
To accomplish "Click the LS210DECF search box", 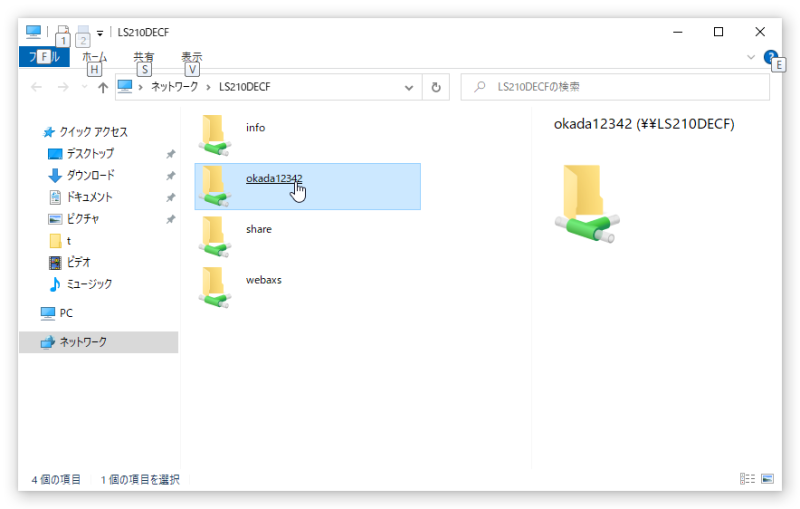I will tap(615, 87).
